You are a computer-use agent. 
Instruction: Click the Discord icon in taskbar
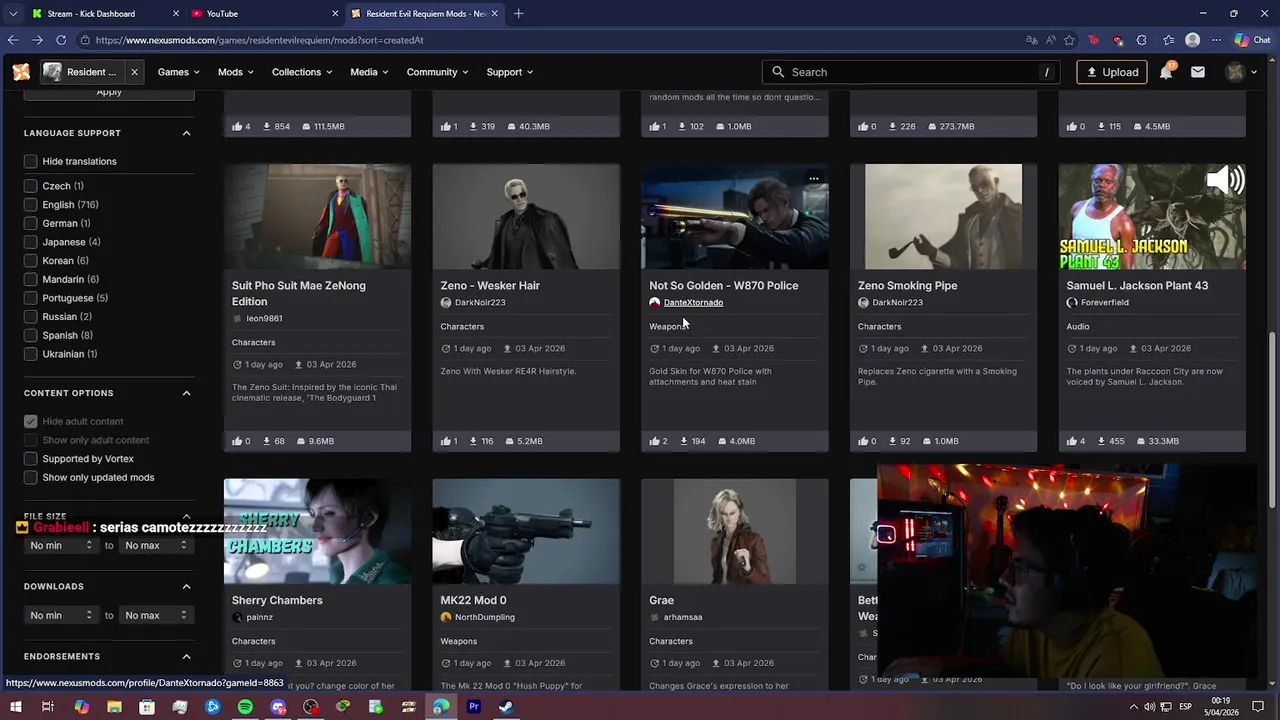[x=278, y=707]
